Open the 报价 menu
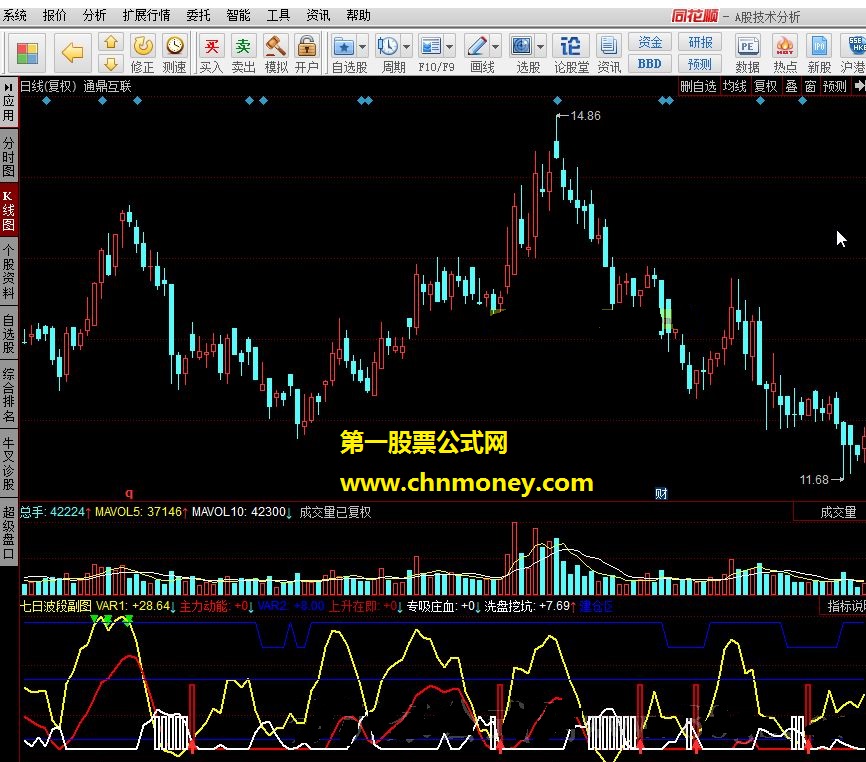 (55, 15)
